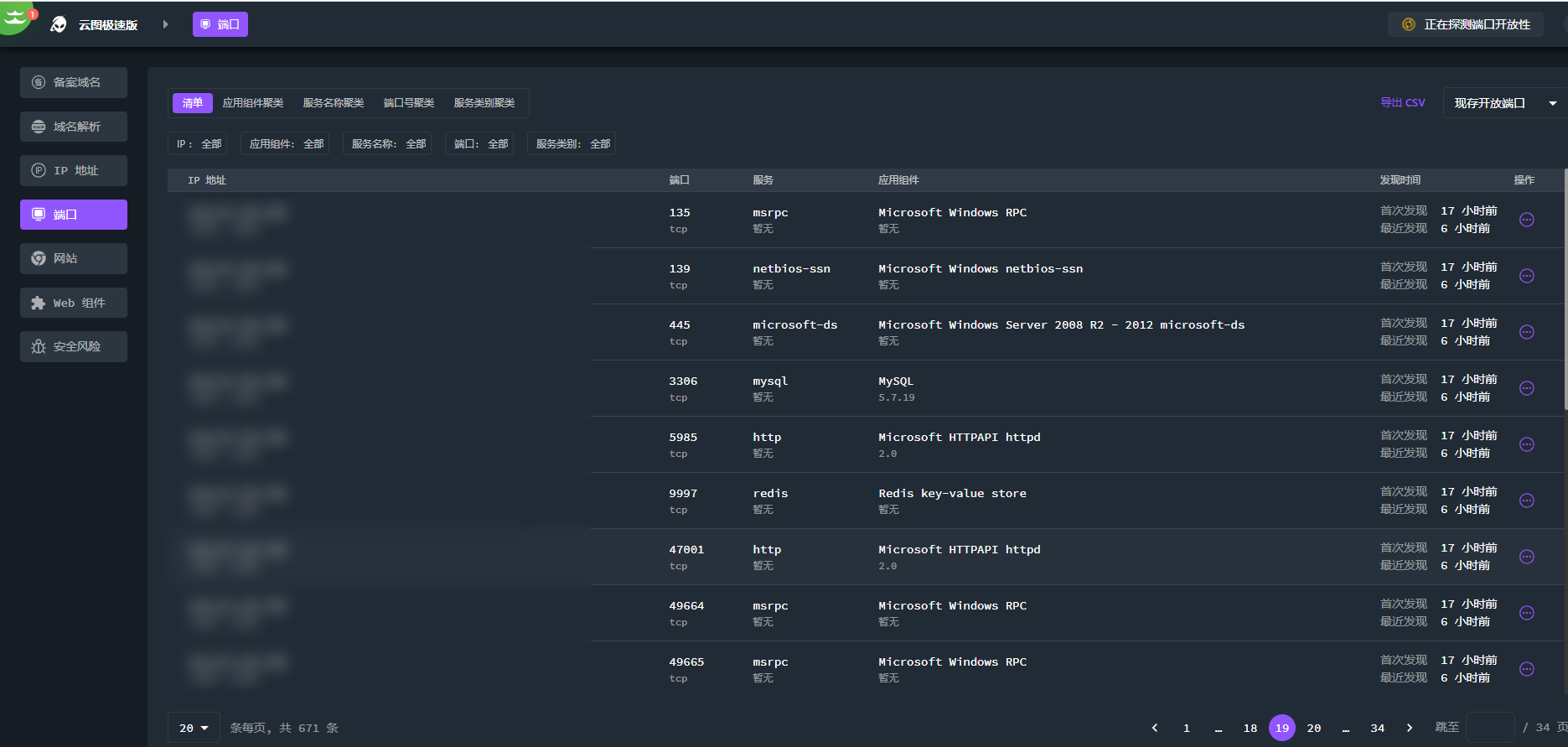Screen dimensions: 1568x747
Task: Select the 清单 list tab
Action: point(193,103)
